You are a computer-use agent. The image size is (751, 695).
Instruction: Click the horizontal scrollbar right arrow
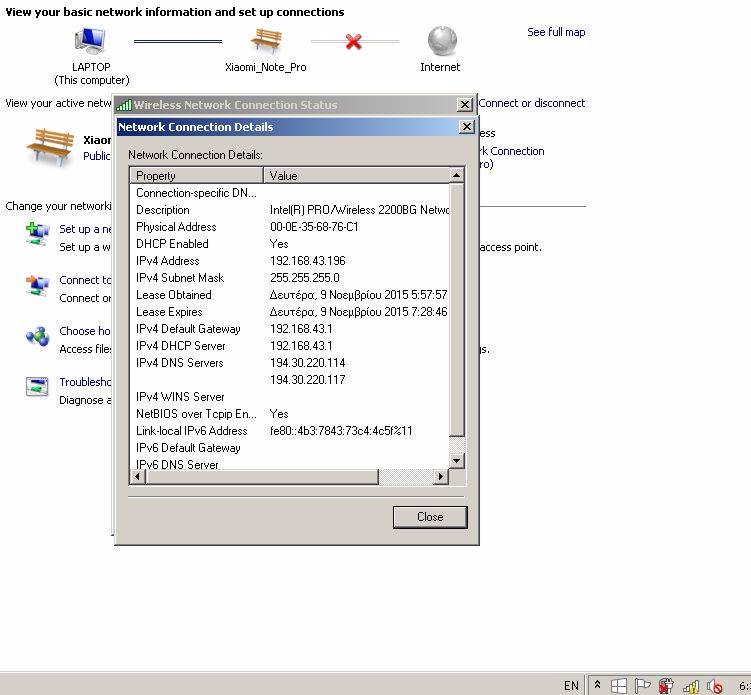(x=441, y=478)
